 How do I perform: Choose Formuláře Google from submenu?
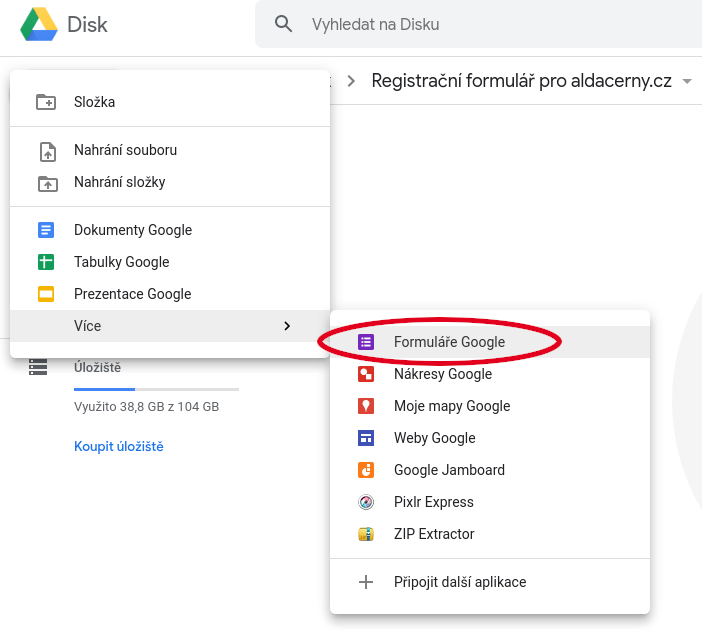coord(490,342)
